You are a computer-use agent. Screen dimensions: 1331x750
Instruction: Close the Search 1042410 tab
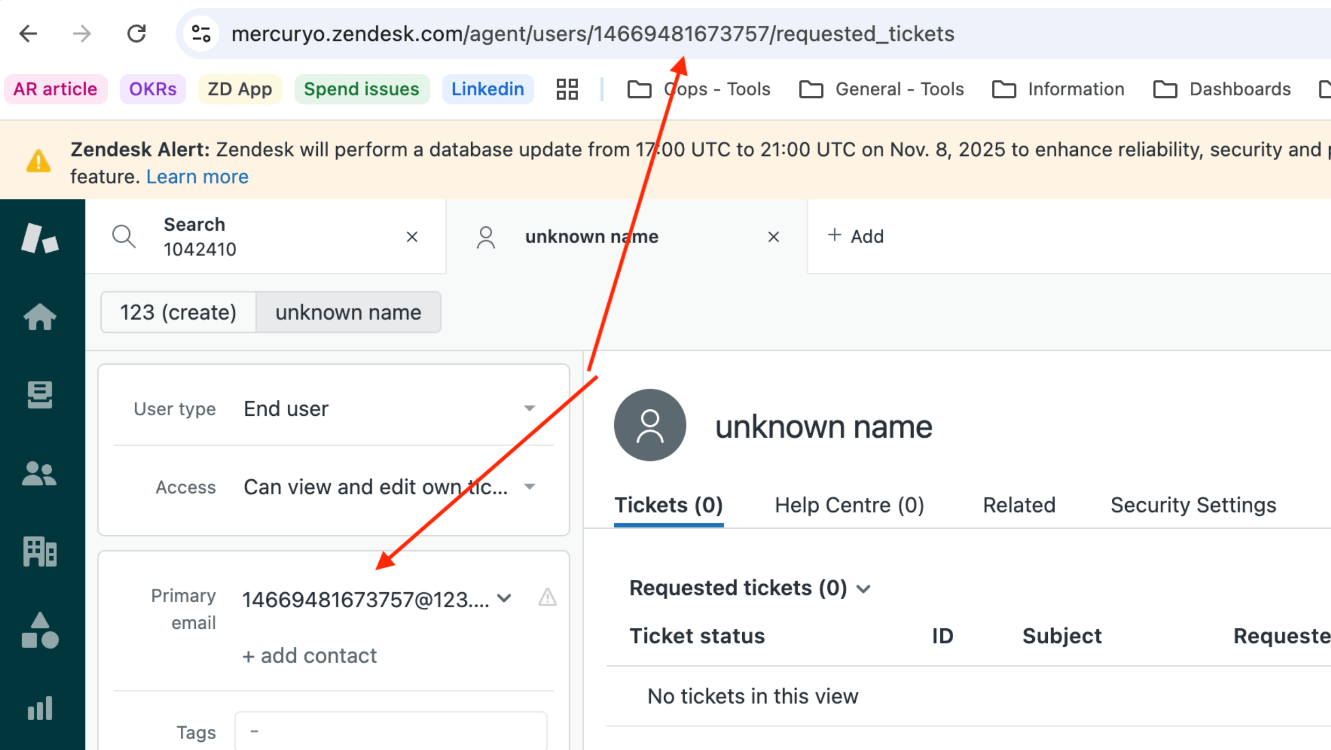point(412,237)
